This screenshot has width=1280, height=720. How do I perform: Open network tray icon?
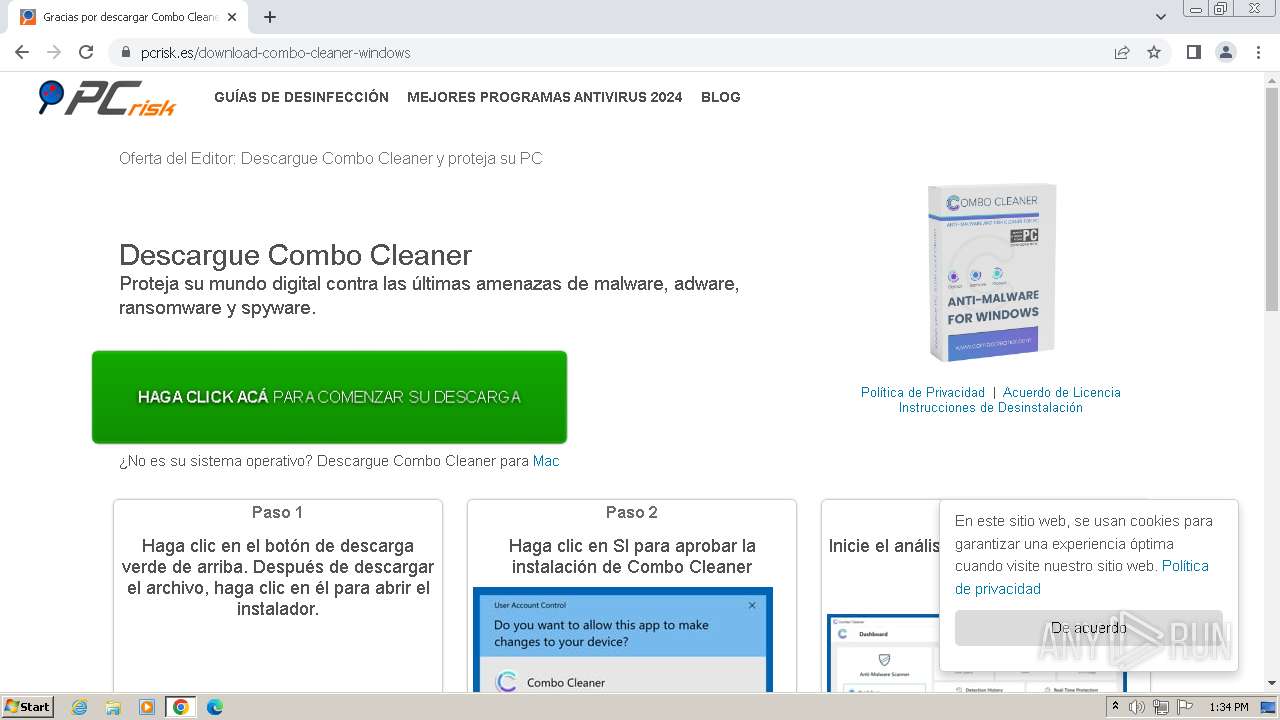tap(1161, 707)
